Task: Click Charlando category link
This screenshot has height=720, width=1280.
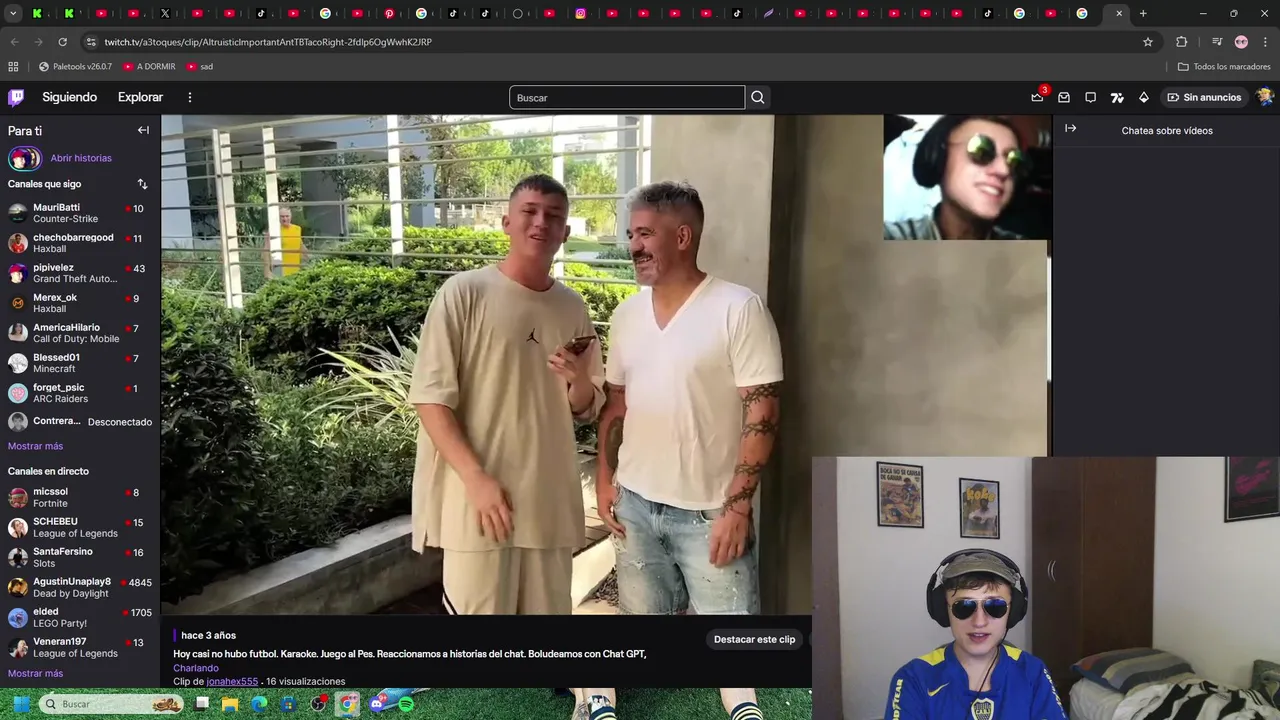Action: pyautogui.click(x=196, y=668)
